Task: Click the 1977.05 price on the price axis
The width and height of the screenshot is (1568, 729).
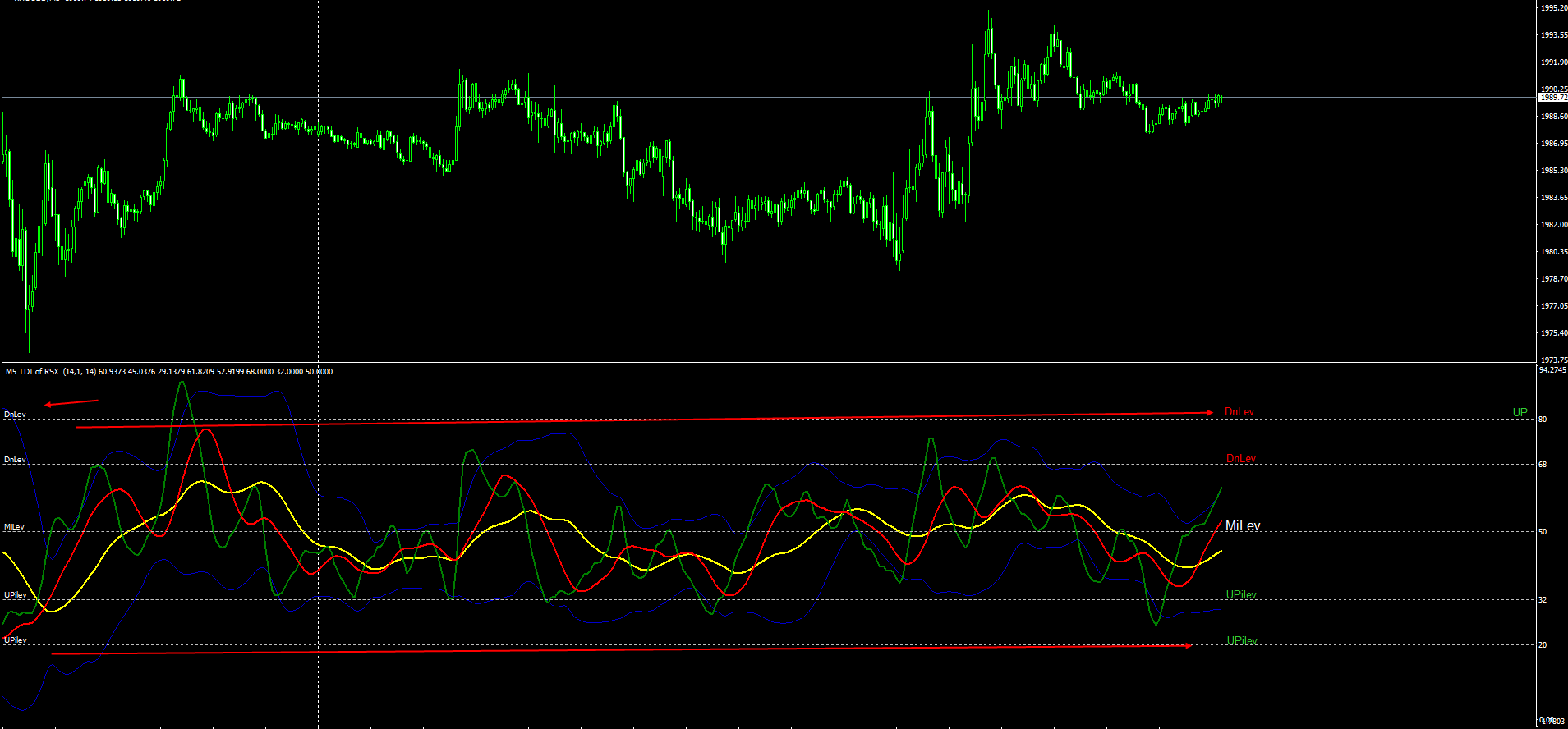Action: pos(1554,306)
